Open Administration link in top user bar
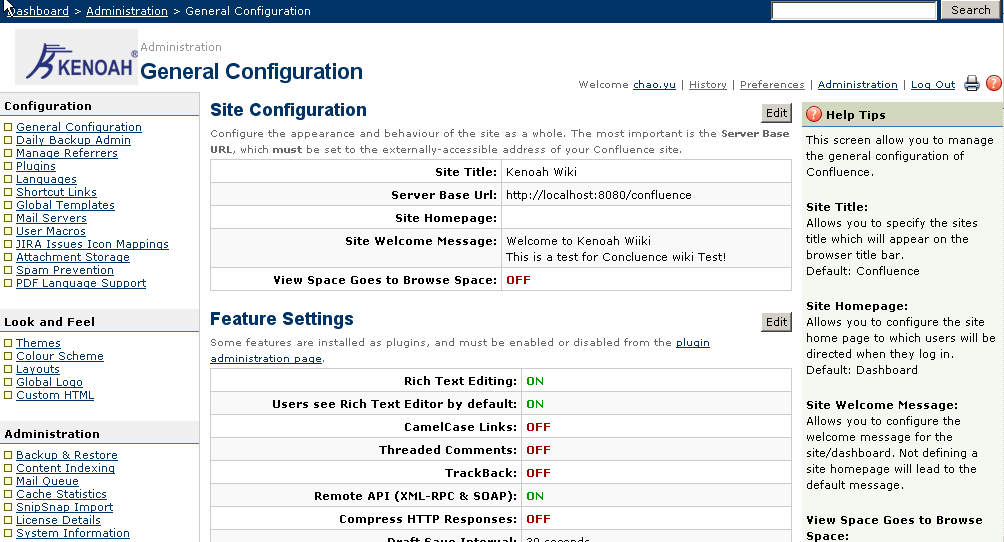 click(857, 85)
